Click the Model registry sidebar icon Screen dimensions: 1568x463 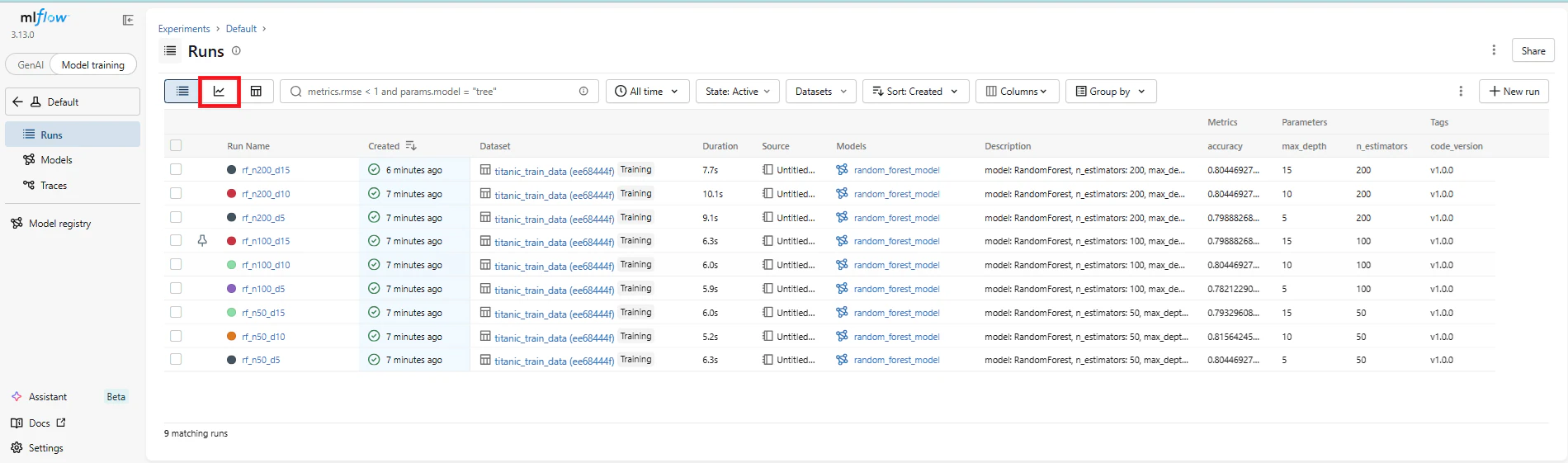pyautogui.click(x=17, y=224)
